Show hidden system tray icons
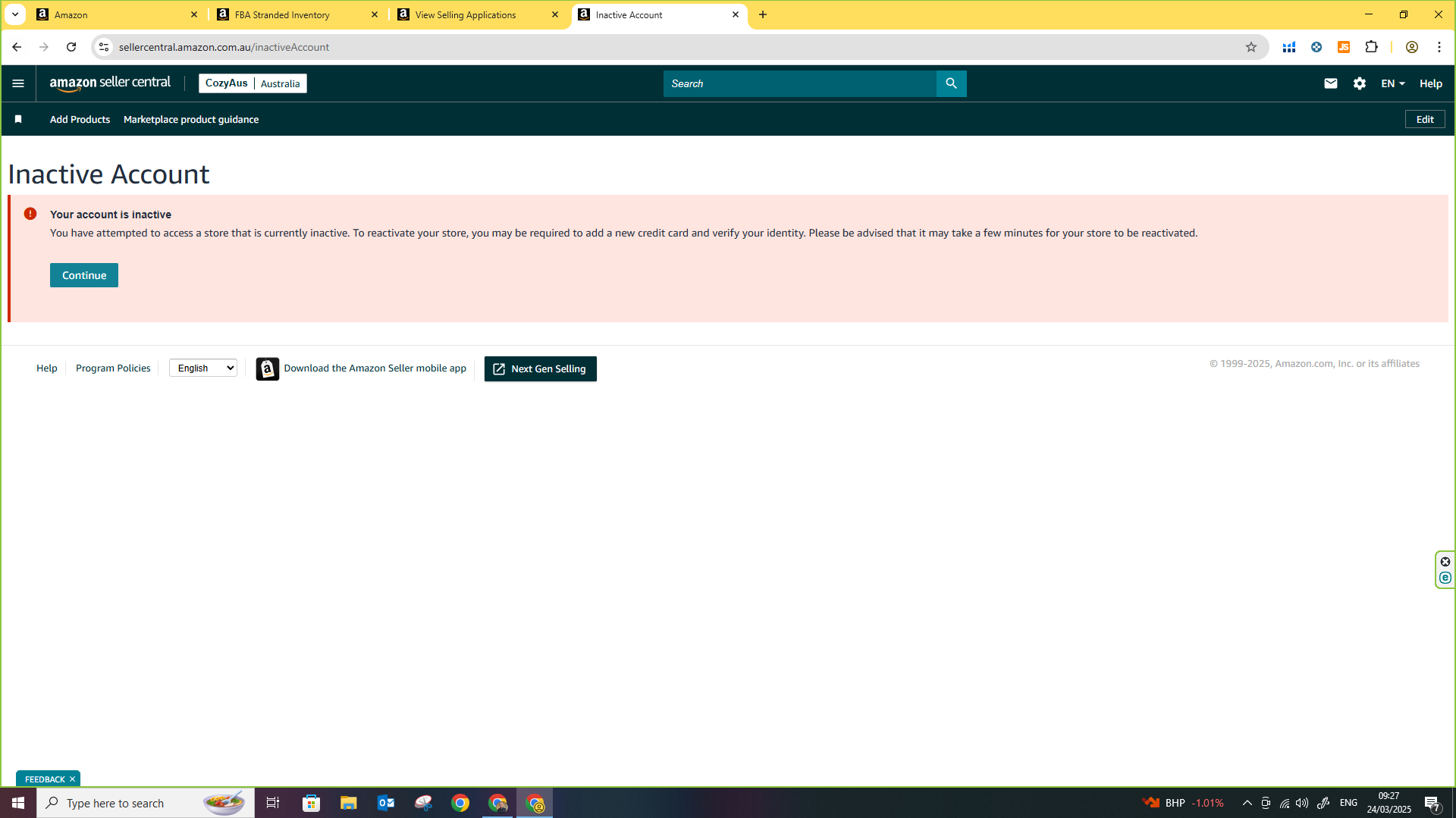This screenshot has width=1456, height=818. (x=1247, y=803)
